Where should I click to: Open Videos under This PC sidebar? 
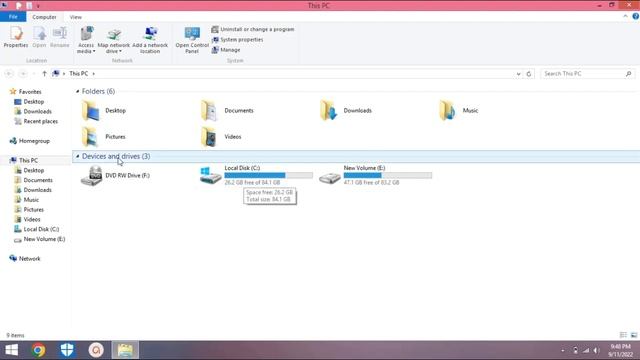point(32,219)
